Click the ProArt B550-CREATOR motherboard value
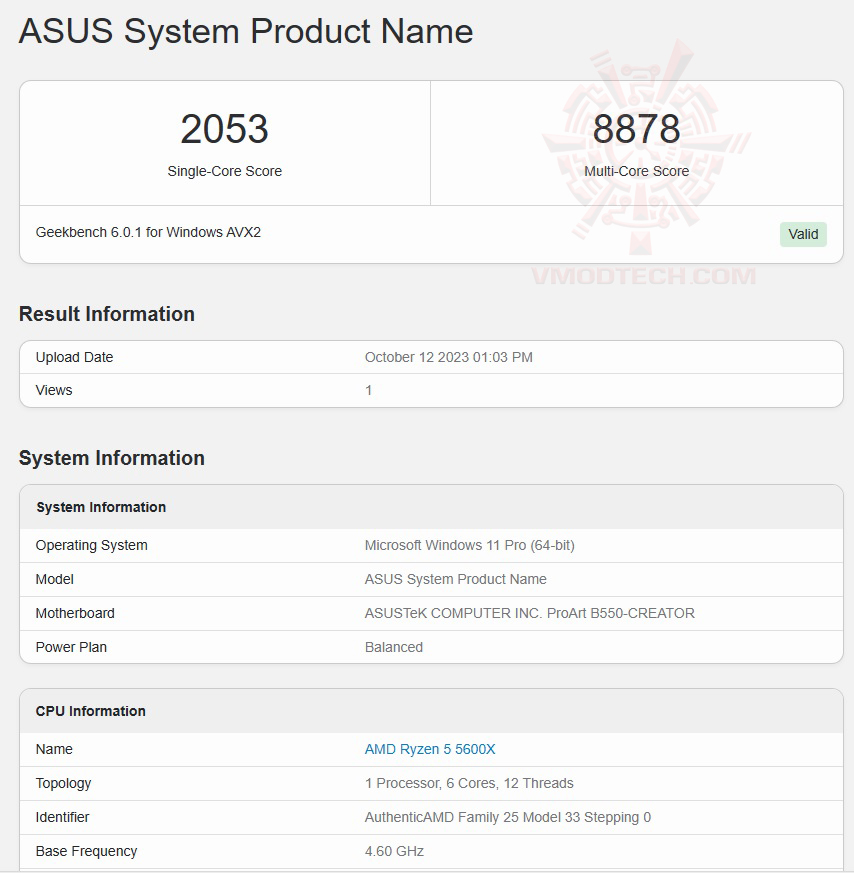The image size is (854, 873). click(x=529, y=613)
